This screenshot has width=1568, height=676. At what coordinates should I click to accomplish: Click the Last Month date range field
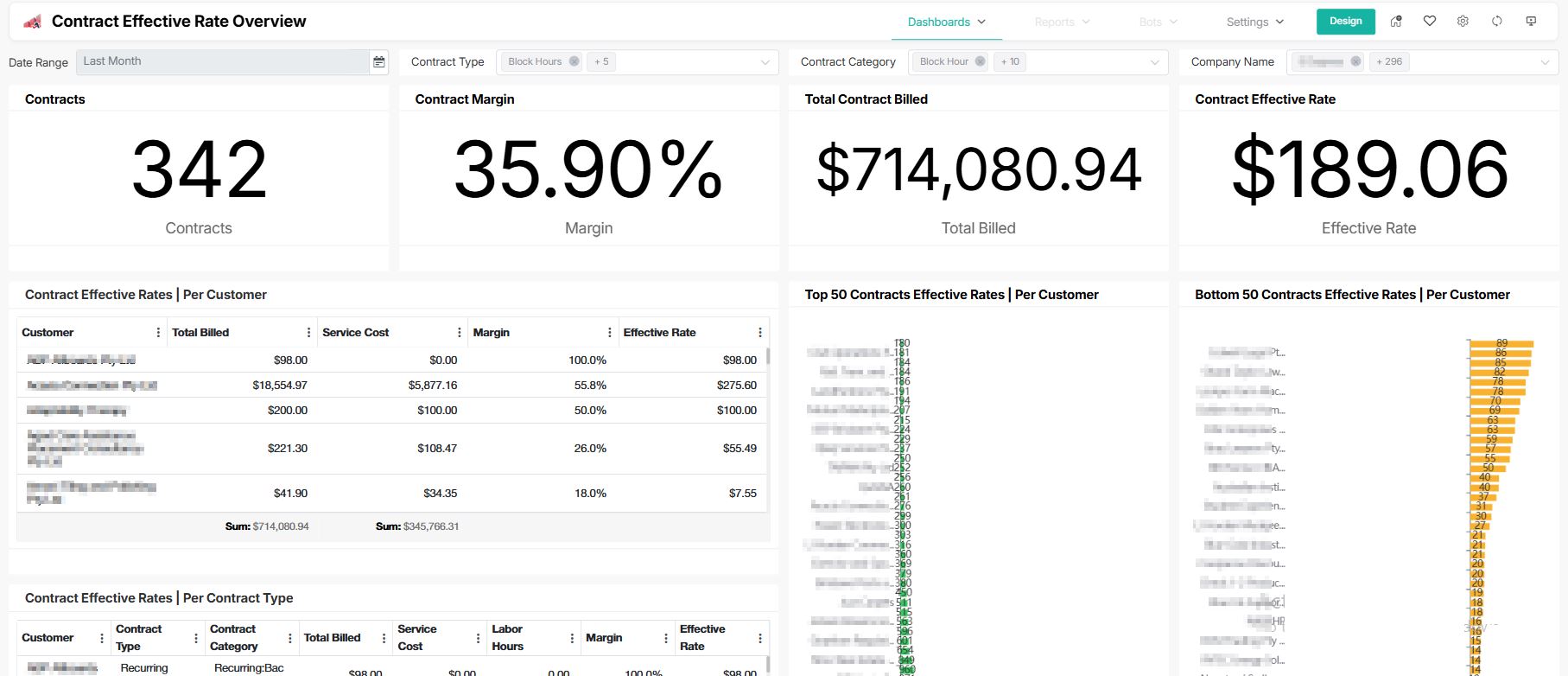pyautogui.click(x=222, y=61)
